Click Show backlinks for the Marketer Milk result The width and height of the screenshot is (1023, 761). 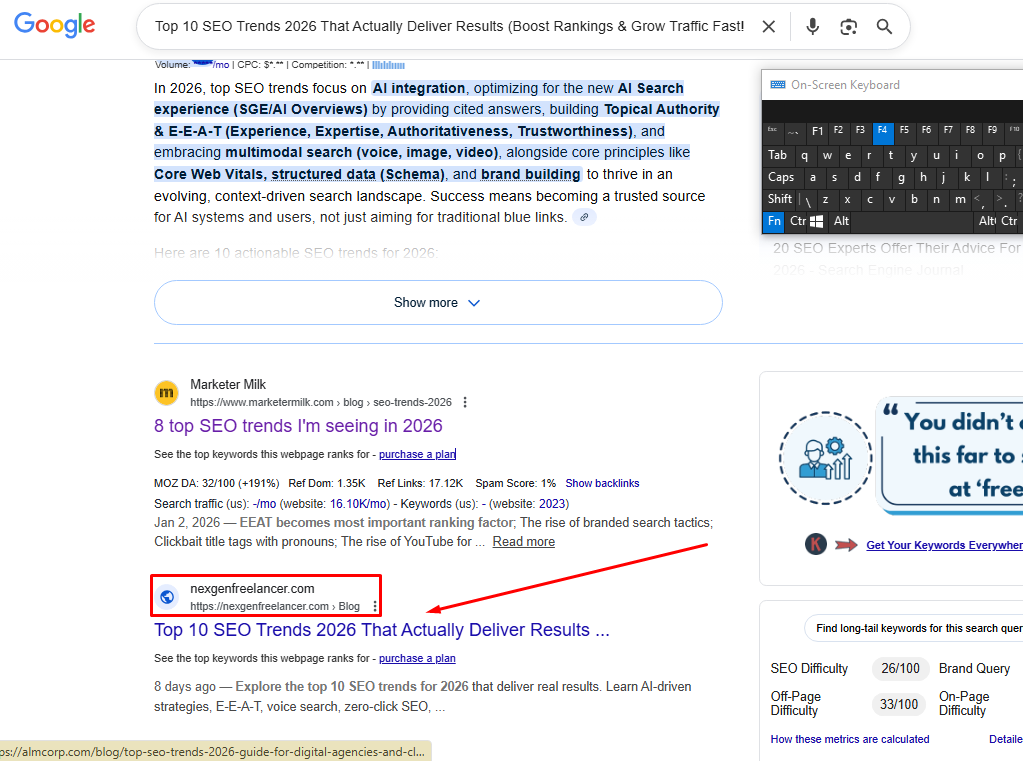click(602, 484)
